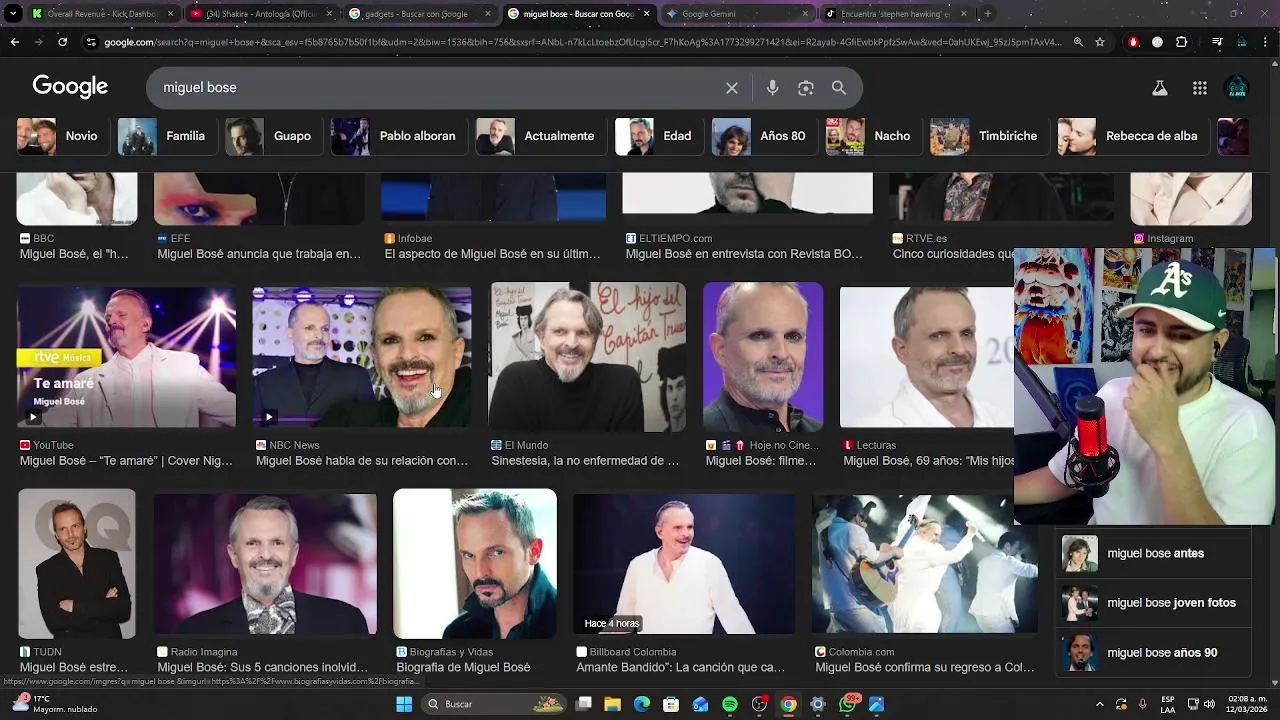Open the Chrome tab search dropdown arrow
The image size is (1280, 720).
click(x=14, y=14)
